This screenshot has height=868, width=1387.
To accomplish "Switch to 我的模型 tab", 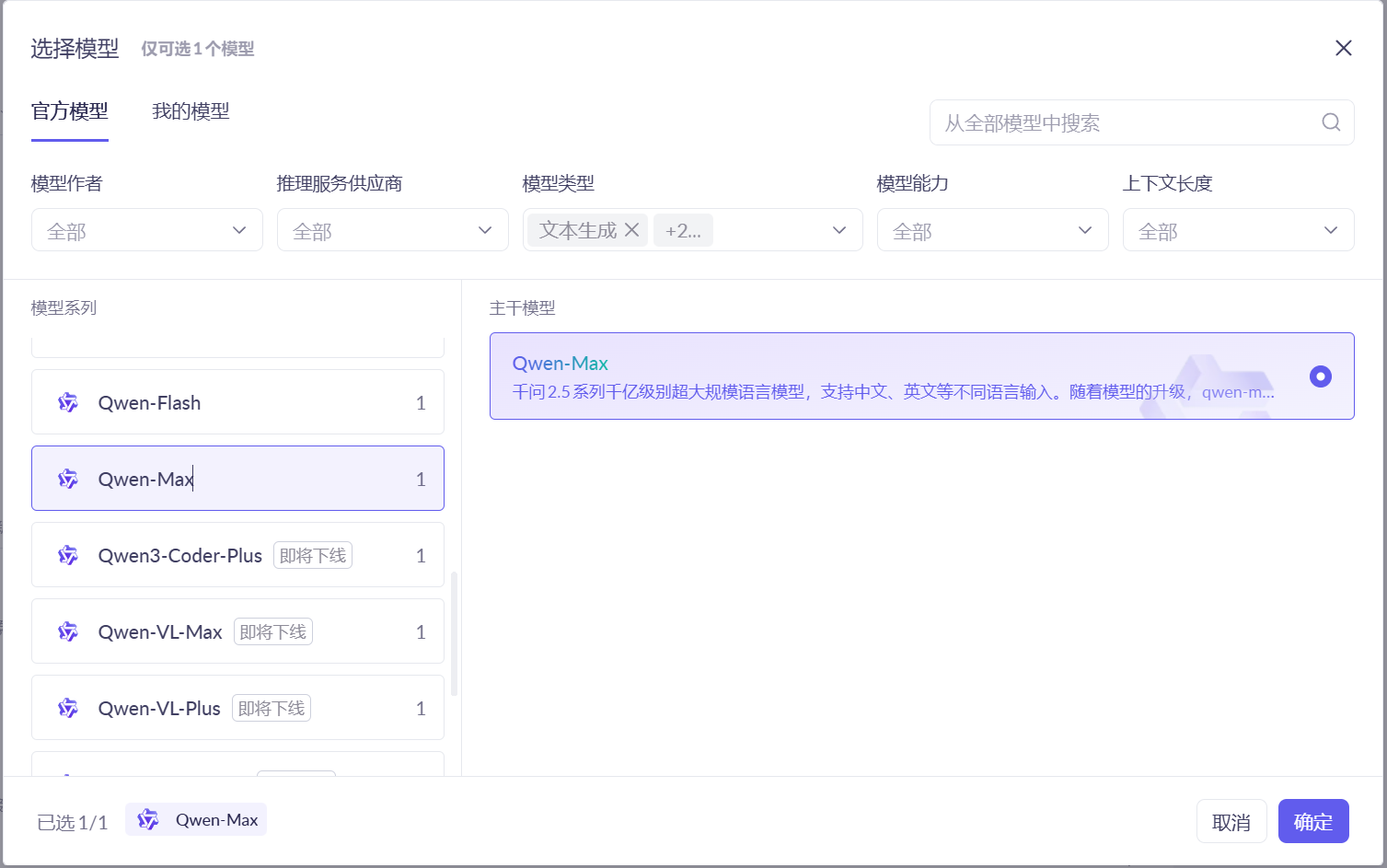I will 191,111.
